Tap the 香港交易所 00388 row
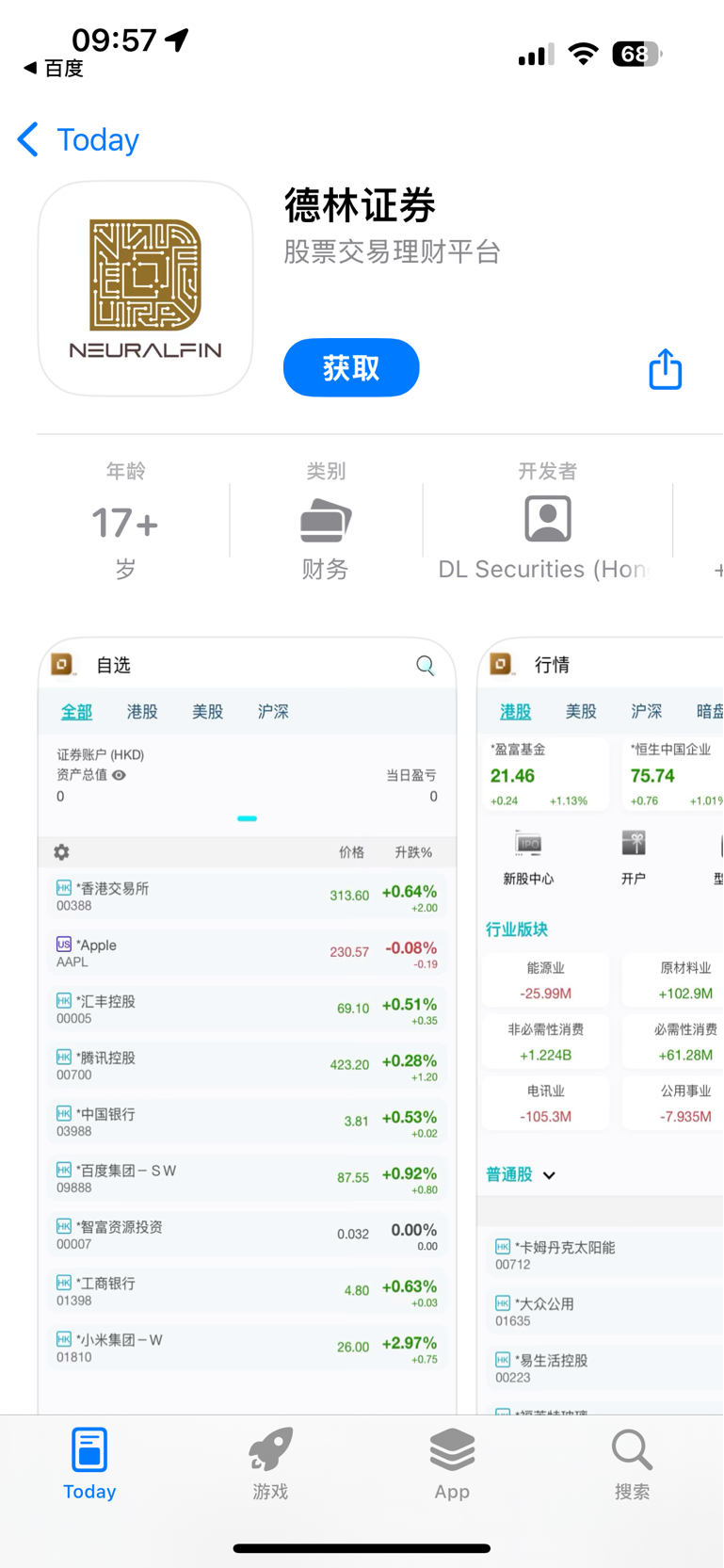724x1568 pixels. (x=247, y=897)
